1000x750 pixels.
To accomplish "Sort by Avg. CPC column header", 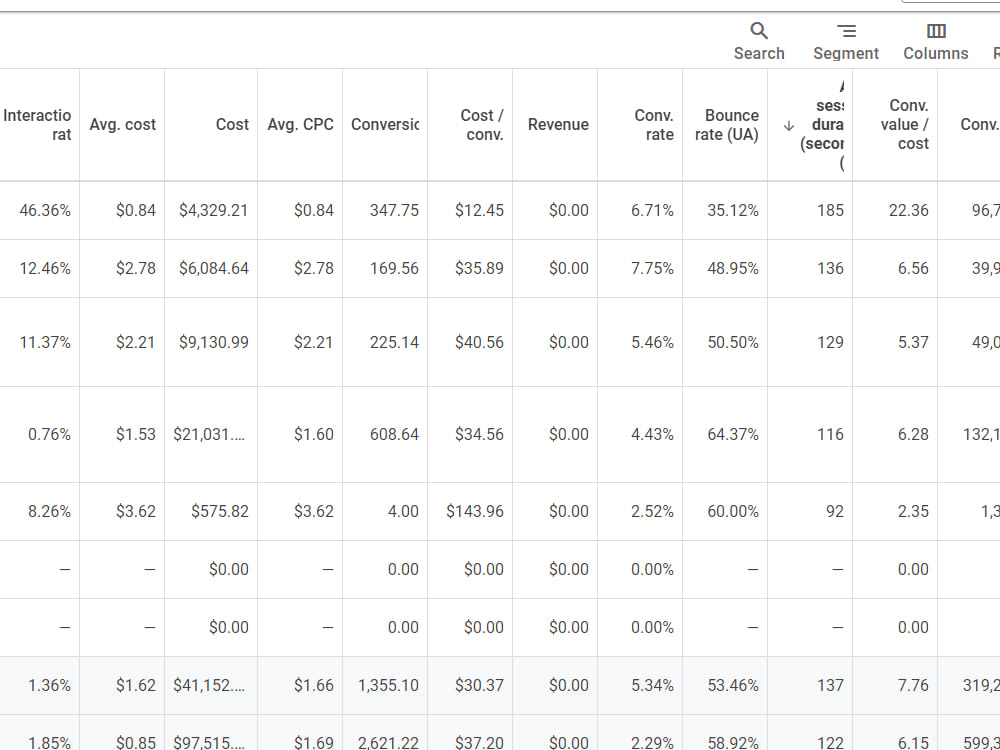I will [300, 124].
